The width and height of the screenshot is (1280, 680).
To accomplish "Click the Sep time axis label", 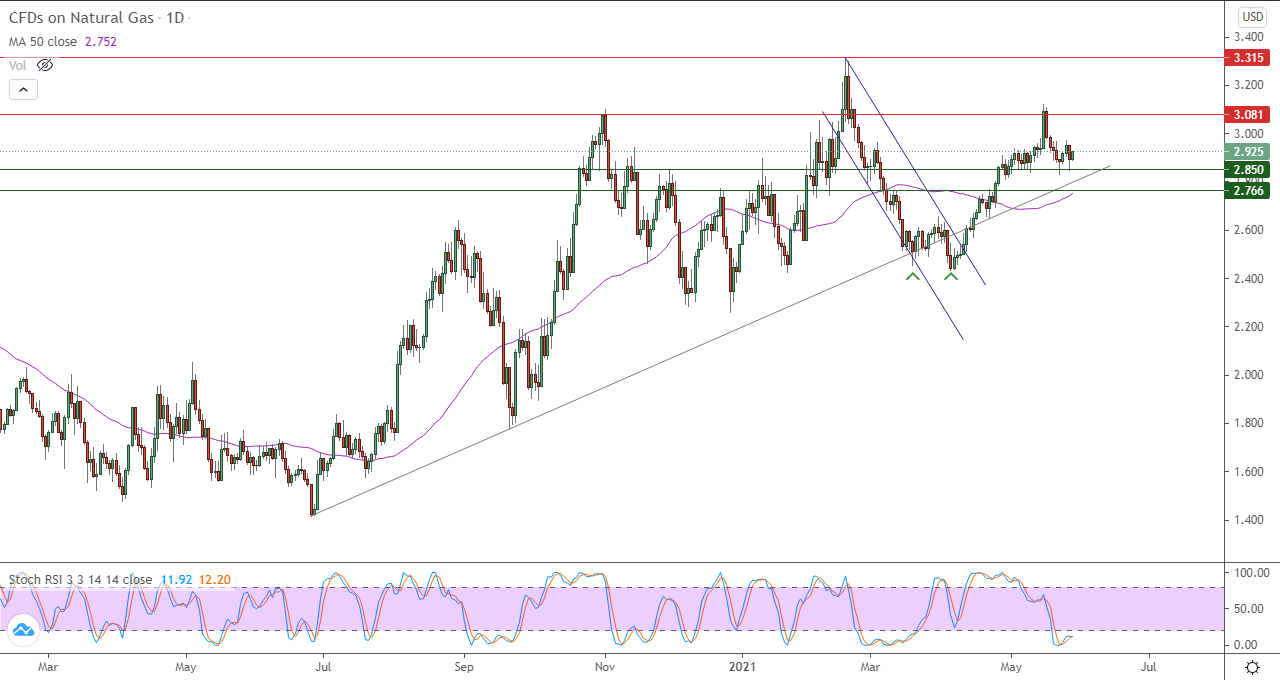I will (462, 665).
